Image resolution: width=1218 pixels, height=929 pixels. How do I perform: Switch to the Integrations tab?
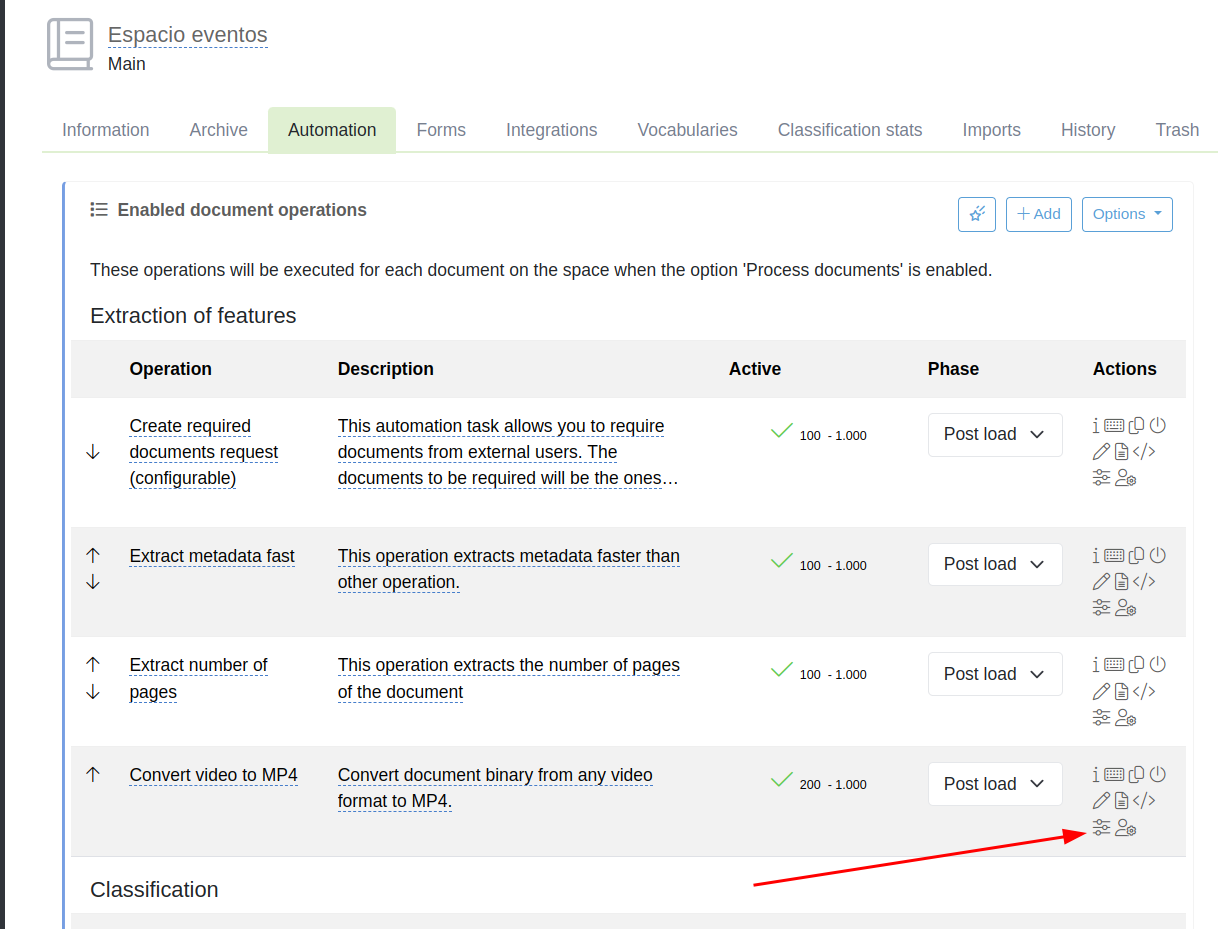[x=551, y=130]
